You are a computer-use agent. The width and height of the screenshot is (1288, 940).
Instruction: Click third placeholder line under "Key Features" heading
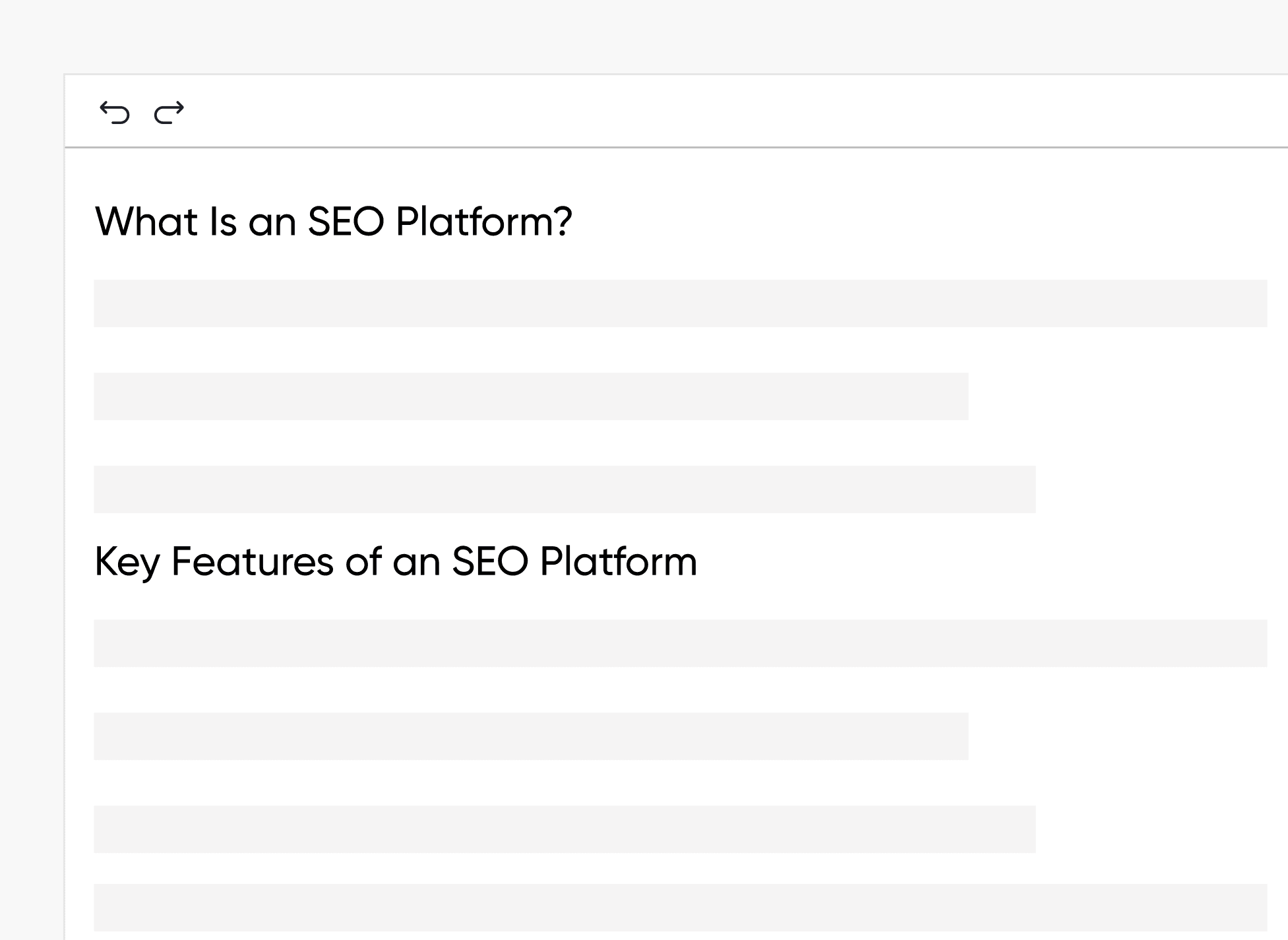click(565, 829)
